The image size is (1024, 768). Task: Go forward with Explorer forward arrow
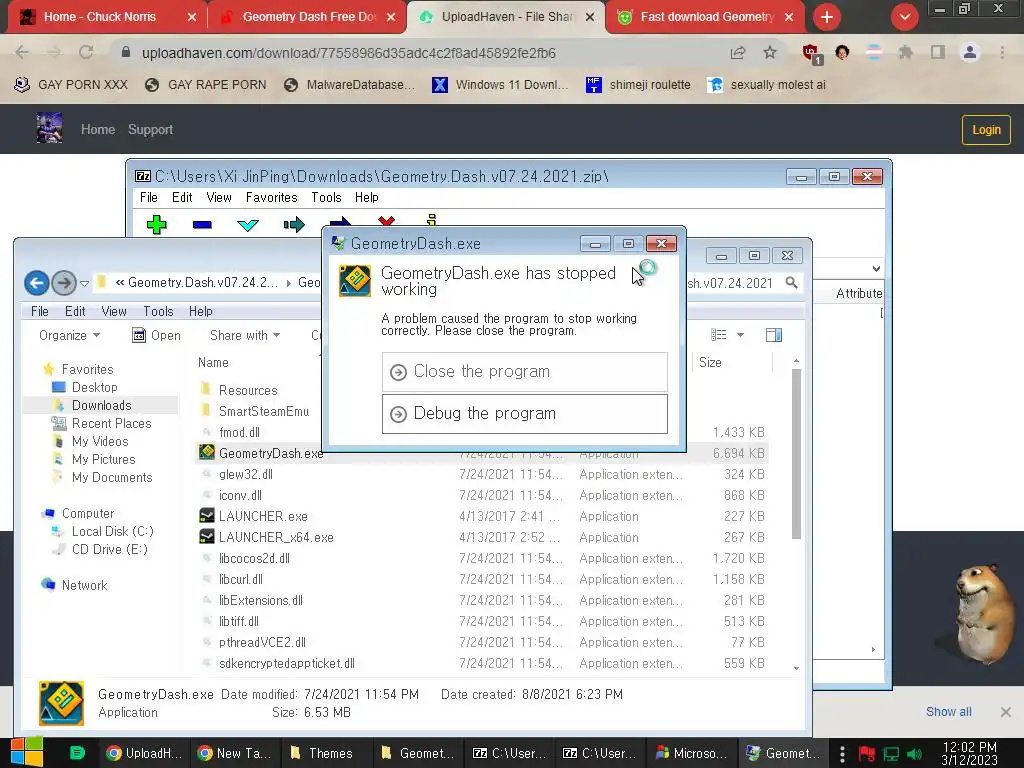(x=64, y=283)
